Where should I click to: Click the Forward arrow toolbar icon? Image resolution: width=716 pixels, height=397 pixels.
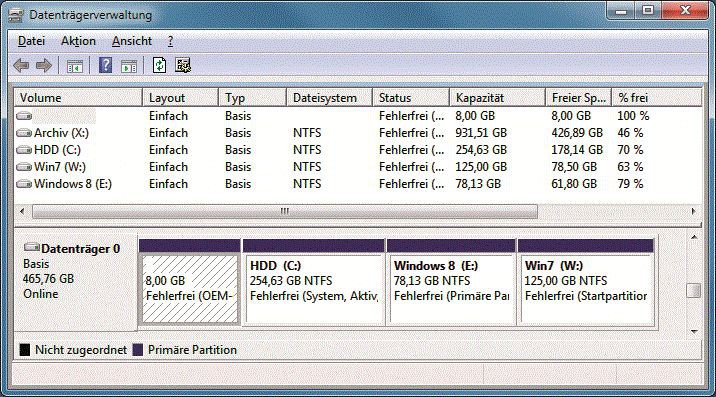click(x=44, y=66)
